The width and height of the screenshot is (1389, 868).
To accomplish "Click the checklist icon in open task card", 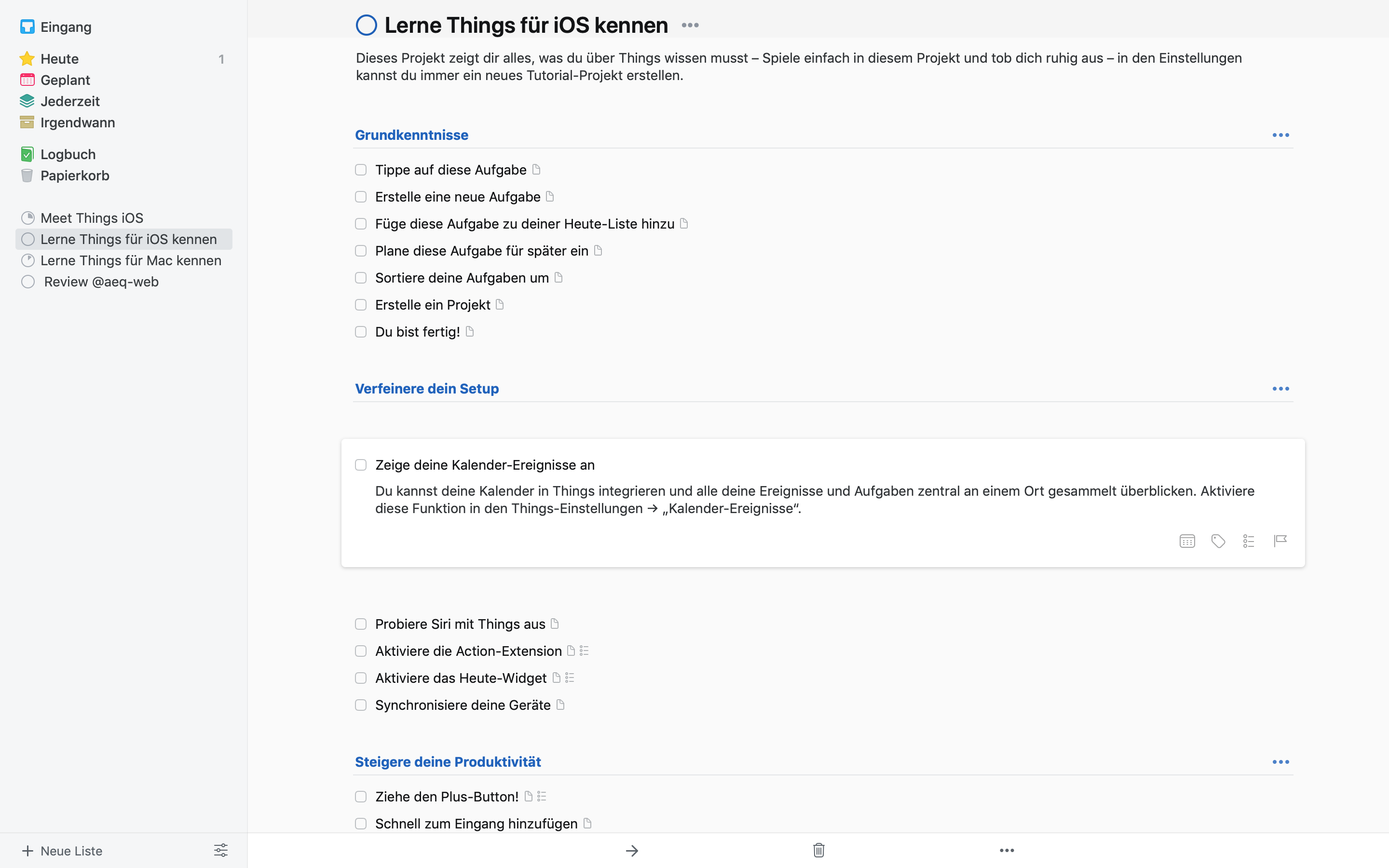I will pyautogui.click(x=1248, y=541).
